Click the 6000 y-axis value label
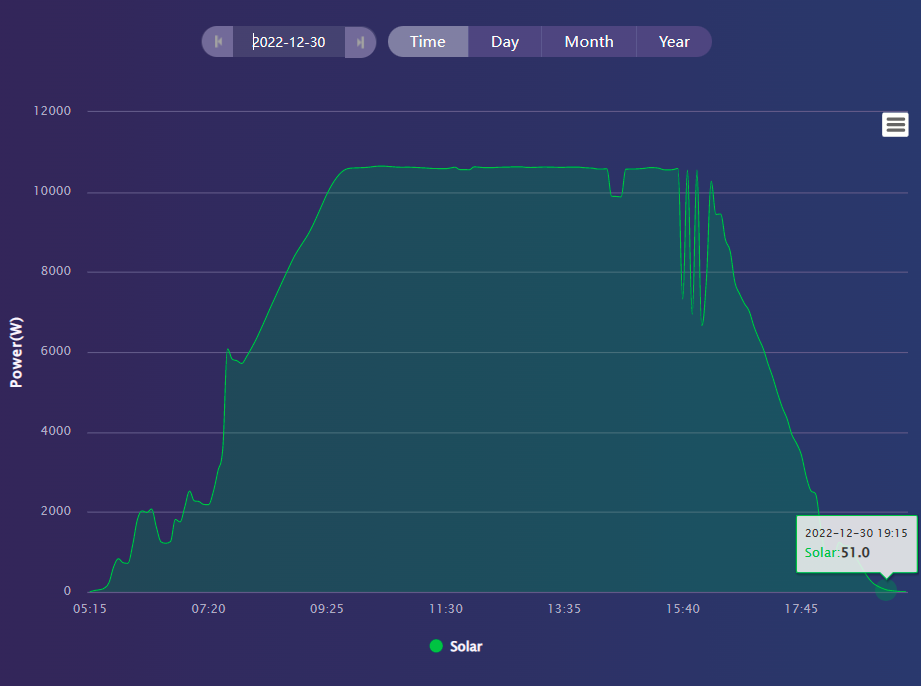This screenshot has width=921, height=686. (x=56, y=352)
